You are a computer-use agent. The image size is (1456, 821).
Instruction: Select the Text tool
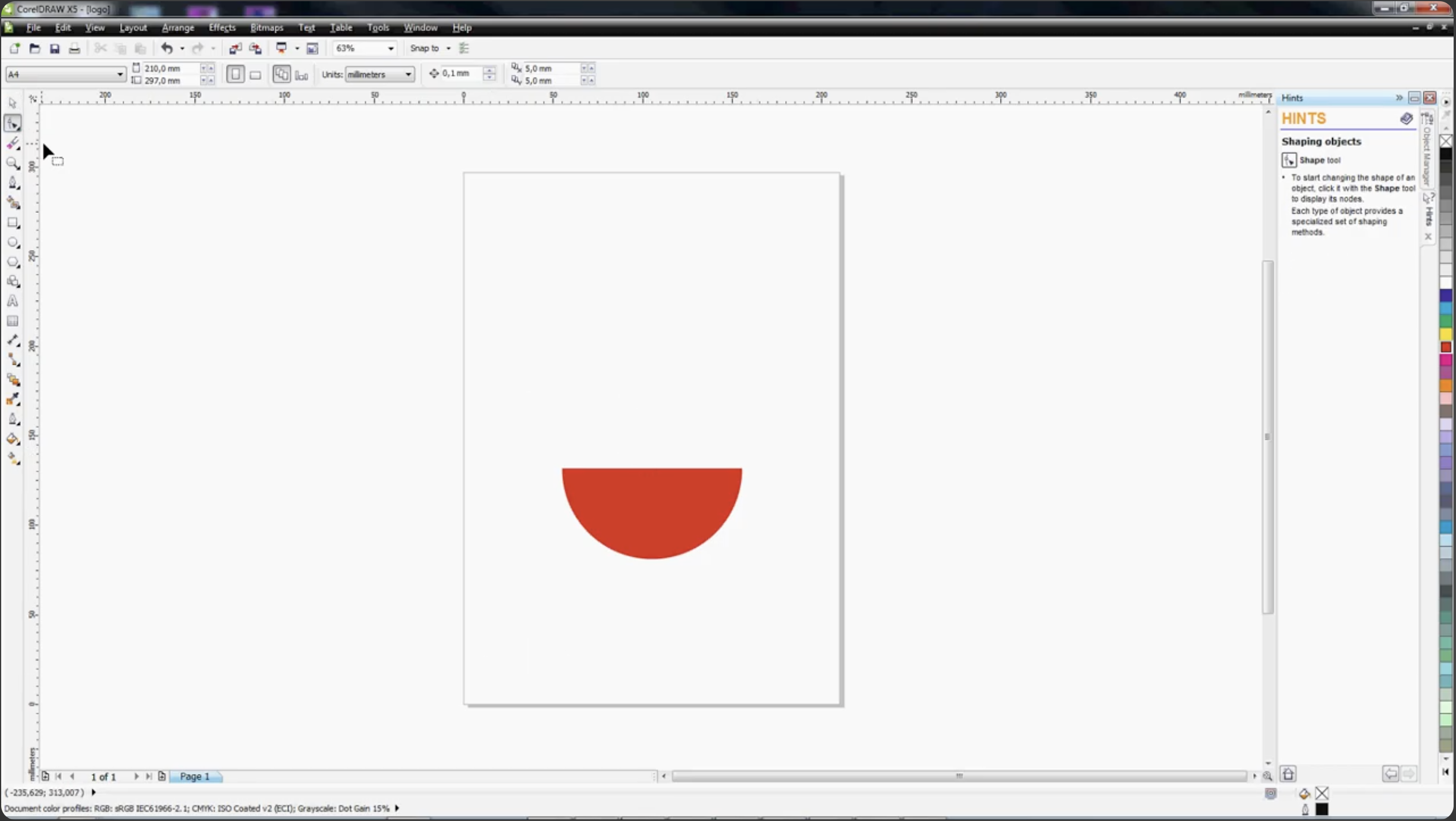tap(11, 301)
